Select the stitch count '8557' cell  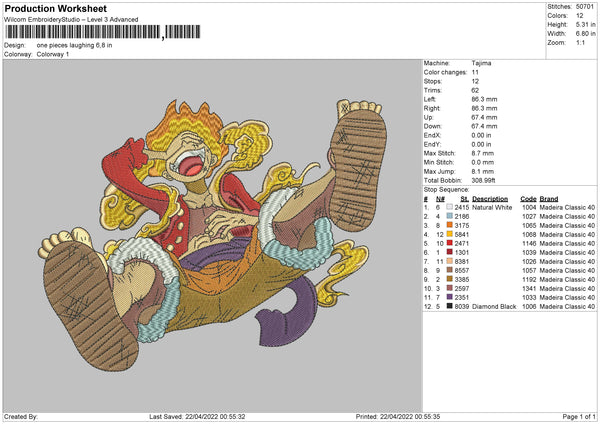tap(462, 271)
